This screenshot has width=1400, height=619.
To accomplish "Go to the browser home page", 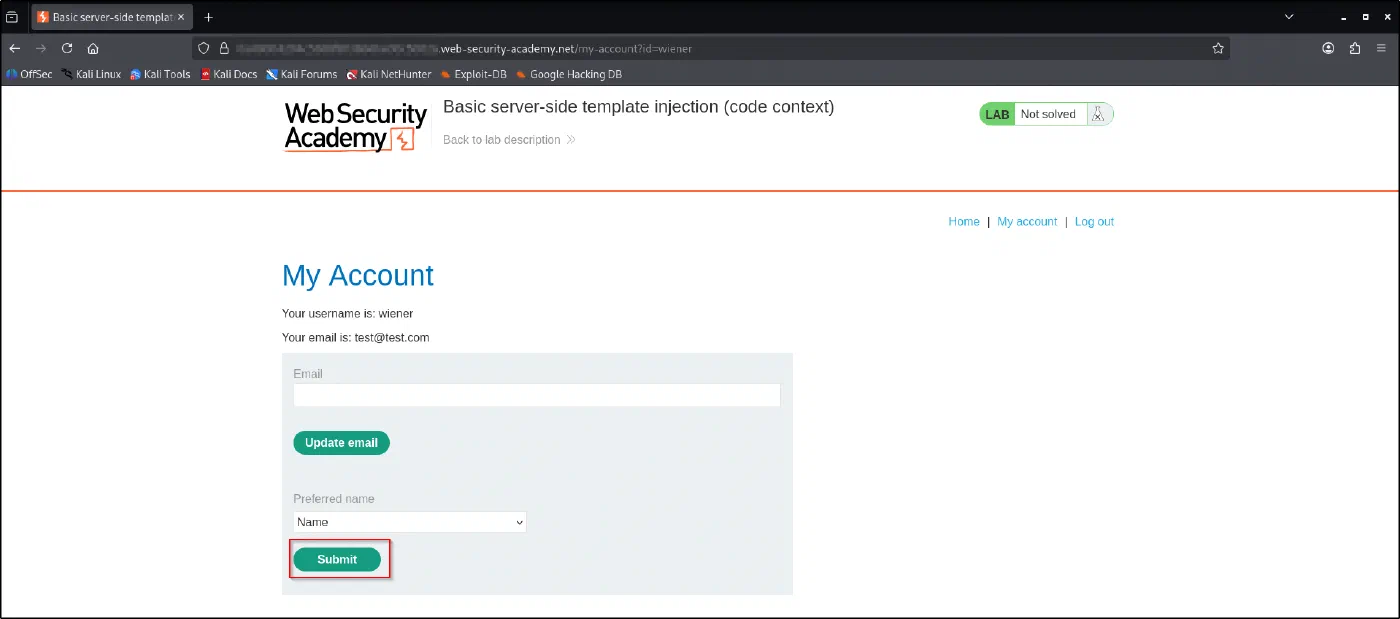I will coord(93,48).
